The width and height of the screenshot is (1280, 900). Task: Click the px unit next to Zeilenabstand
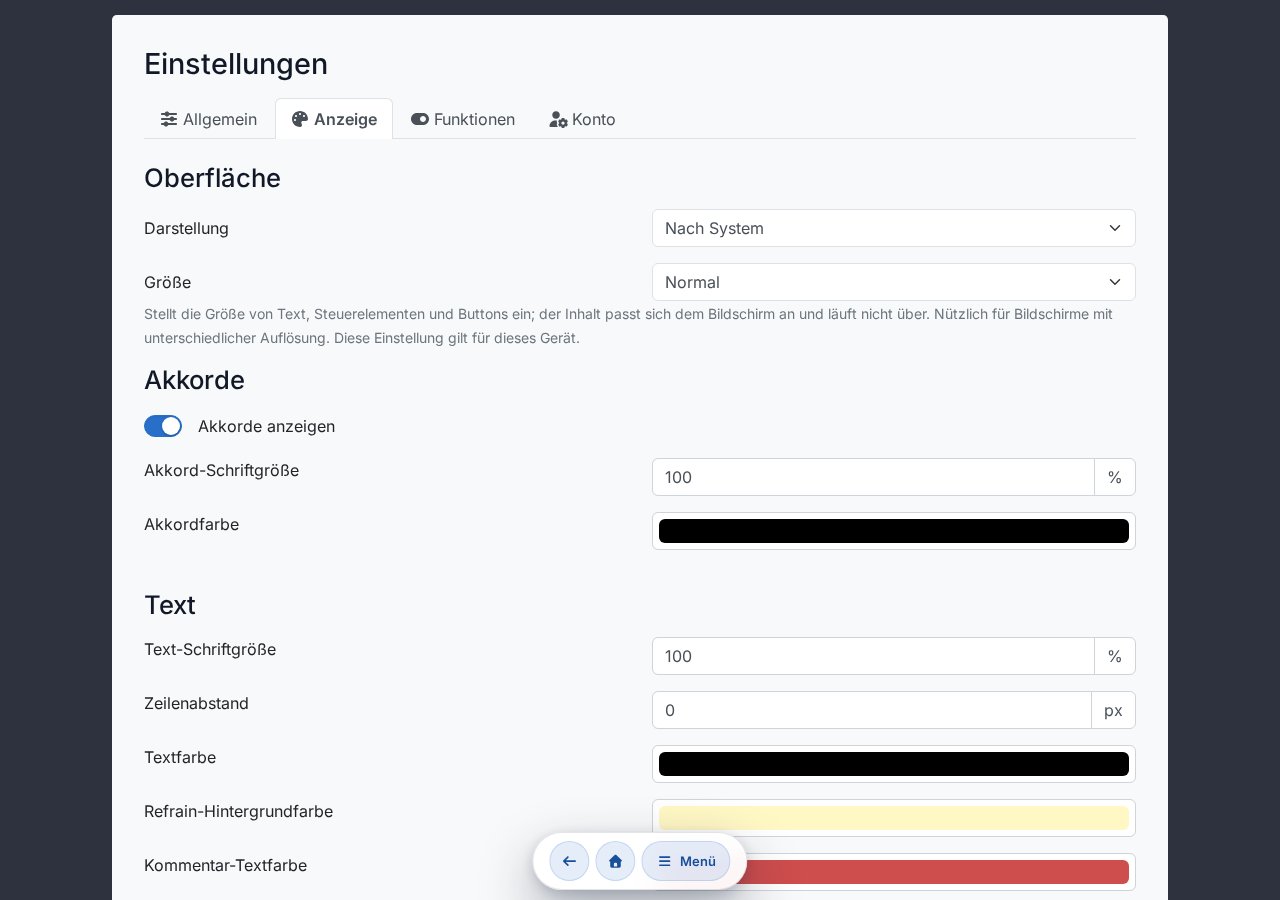1113,710
